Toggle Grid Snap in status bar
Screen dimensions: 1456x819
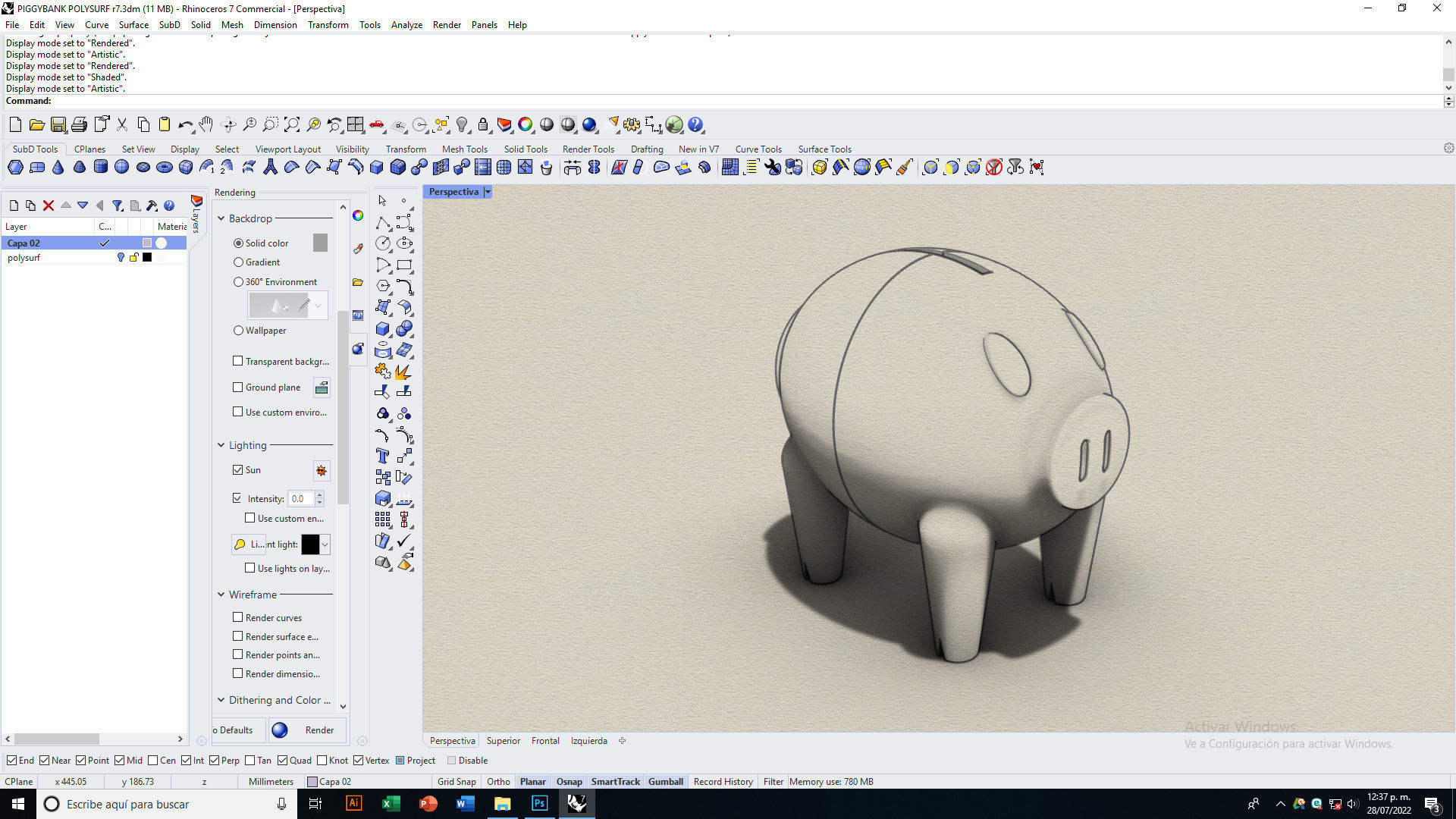(x=457, y=782)
